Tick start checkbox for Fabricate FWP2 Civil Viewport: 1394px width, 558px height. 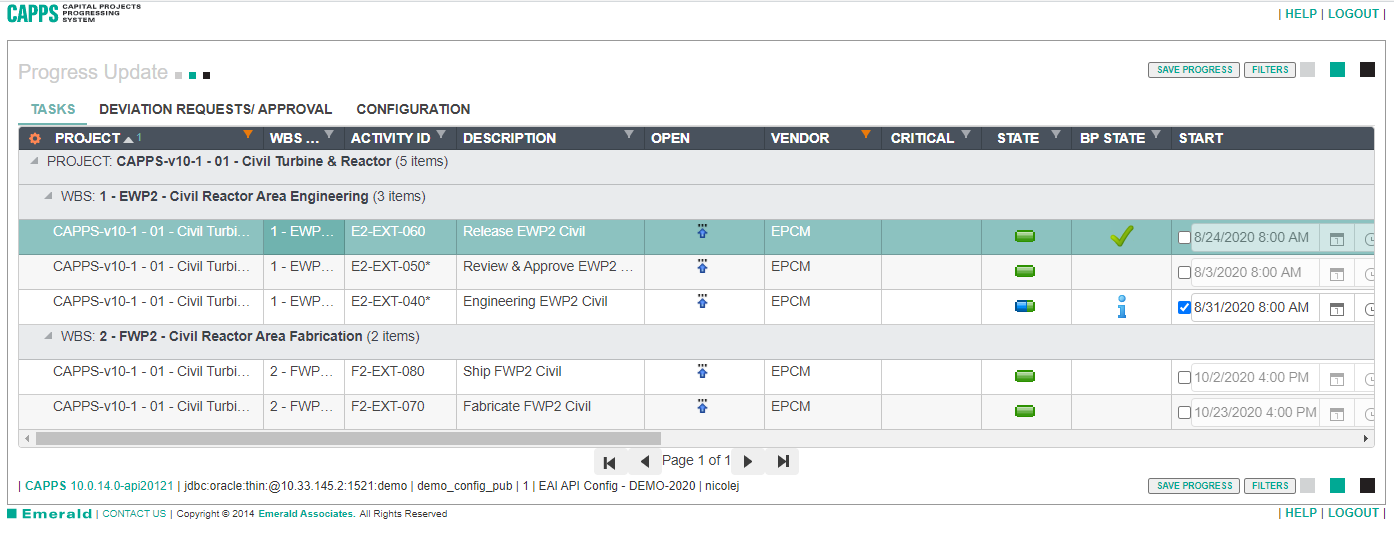[x=1185, y=413]
